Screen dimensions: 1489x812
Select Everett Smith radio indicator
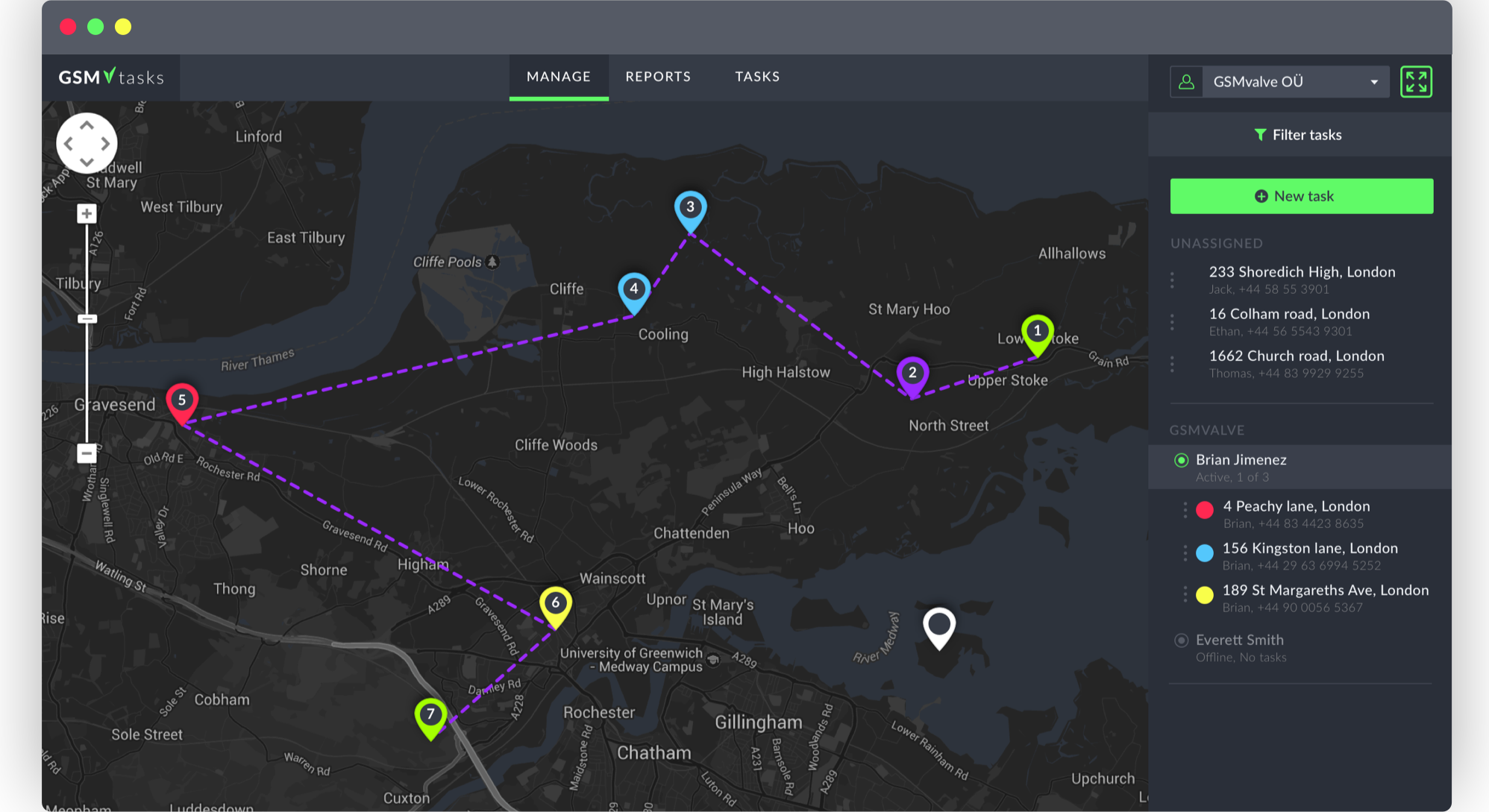pyautogui.click(x=1181, y=640)
